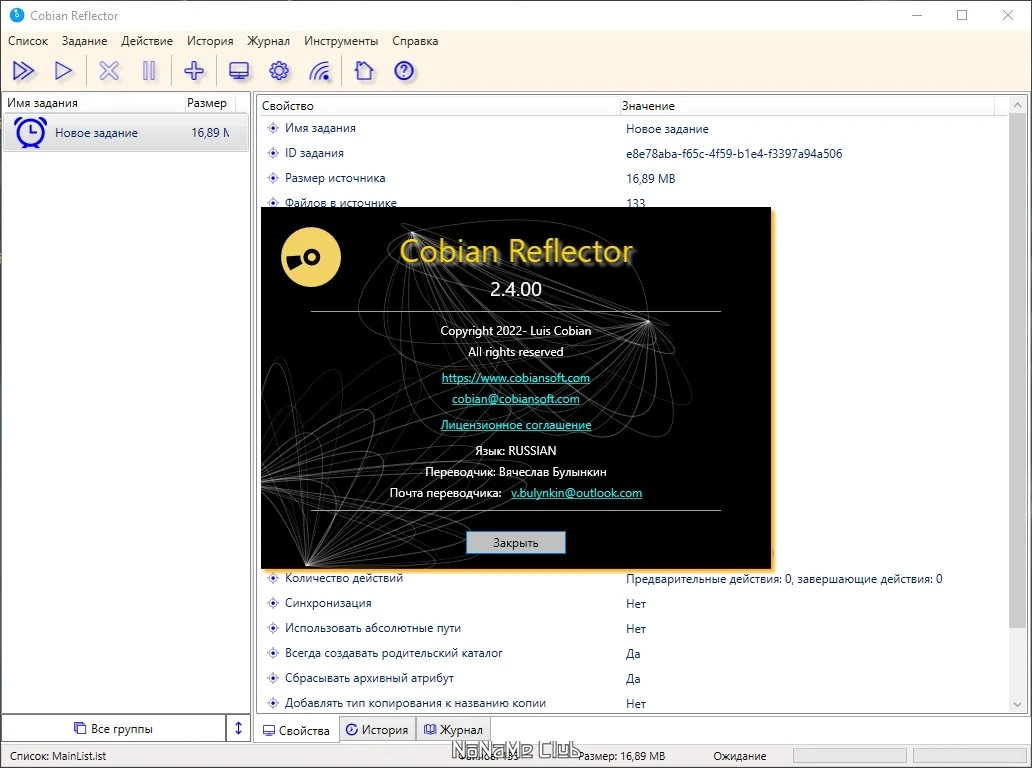
Task: Click the yellow Cobian logo in About dialog
Action: 311,257
